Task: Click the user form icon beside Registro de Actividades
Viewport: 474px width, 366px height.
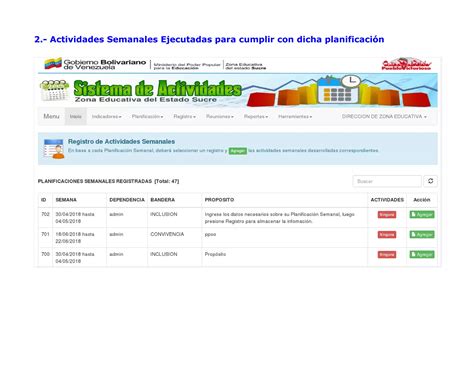Action: tap(54, 149)
